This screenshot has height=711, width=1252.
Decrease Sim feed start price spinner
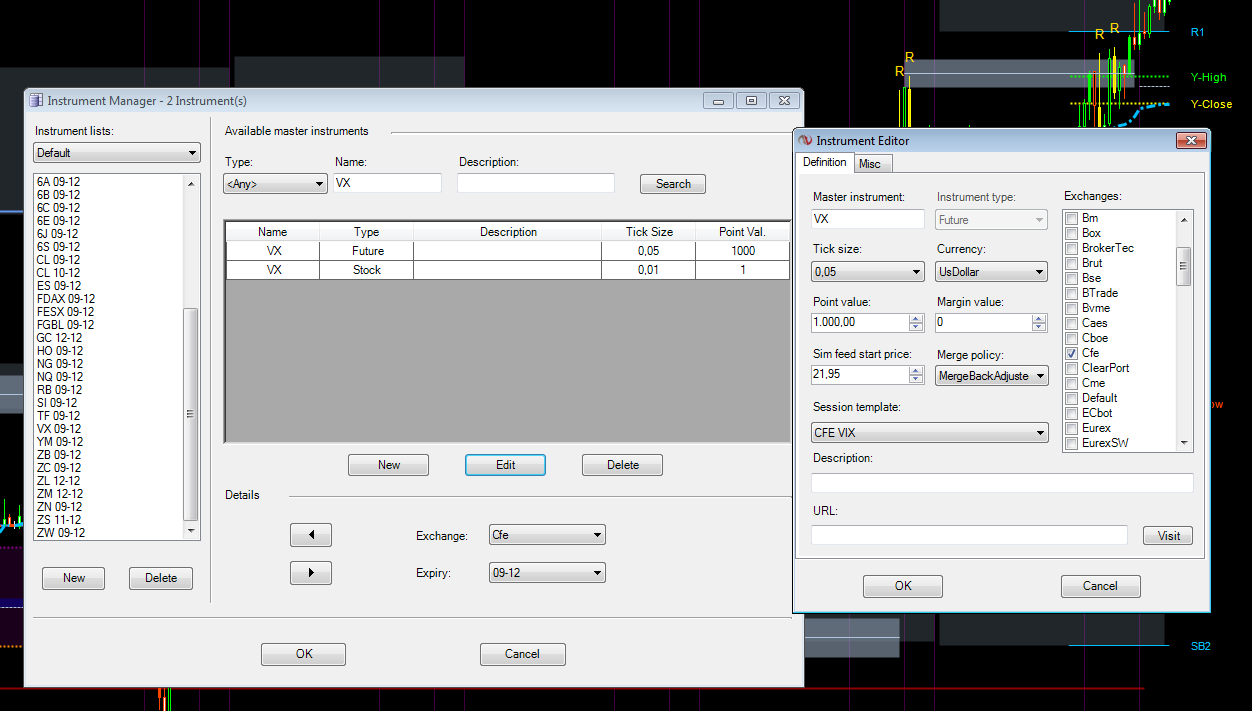(916, 379)
